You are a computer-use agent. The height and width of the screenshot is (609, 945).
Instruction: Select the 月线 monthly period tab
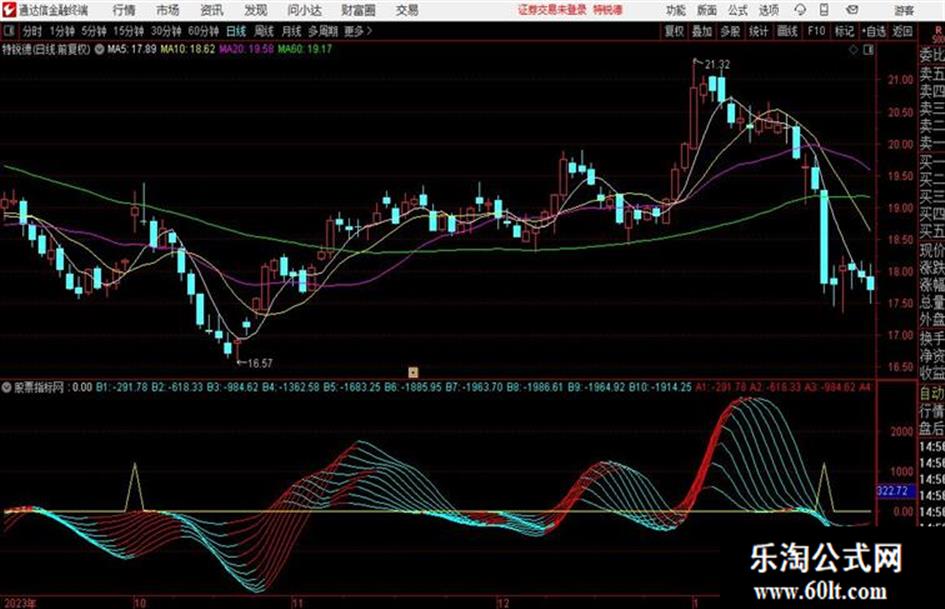click(x=291, y=31)
